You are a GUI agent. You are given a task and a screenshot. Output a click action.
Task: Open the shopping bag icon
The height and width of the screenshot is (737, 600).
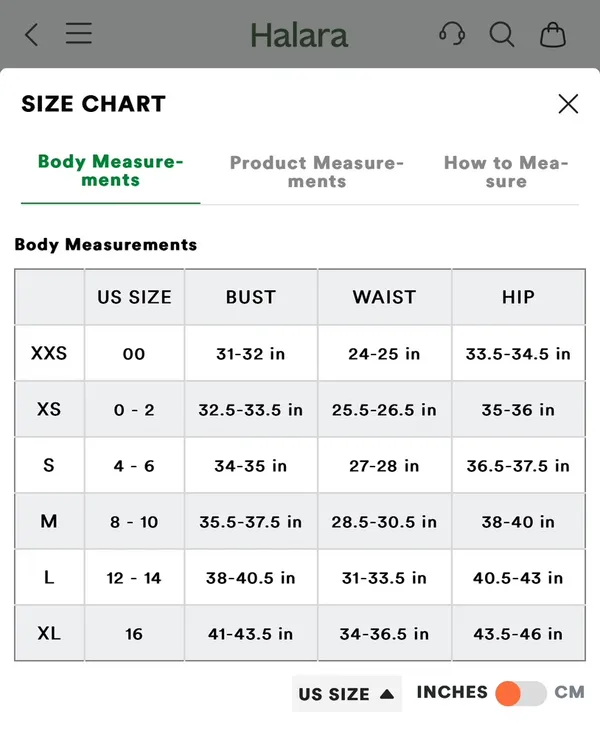tap(553, 35)
